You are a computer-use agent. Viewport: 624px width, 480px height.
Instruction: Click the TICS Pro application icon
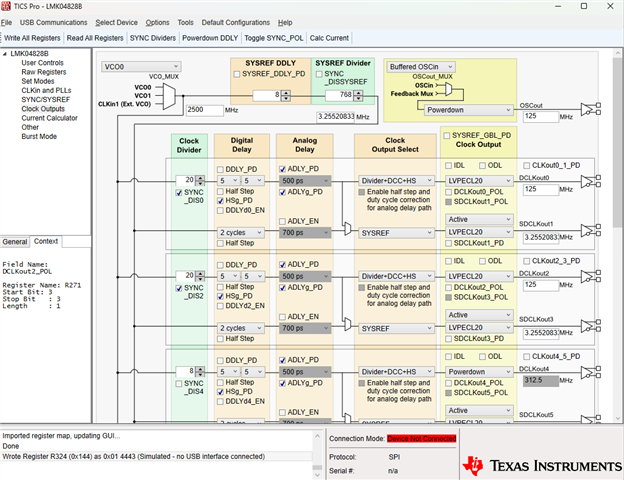pyautogui.click(x=6, y=6)
